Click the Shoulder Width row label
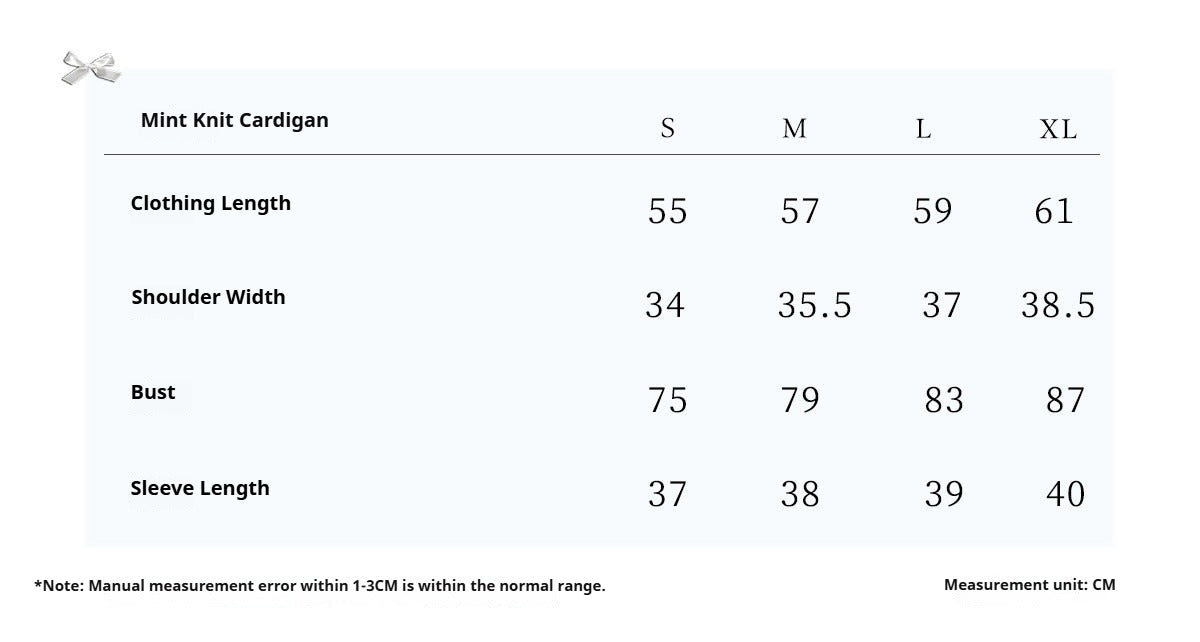1200x642 pixels. point(208,297)
